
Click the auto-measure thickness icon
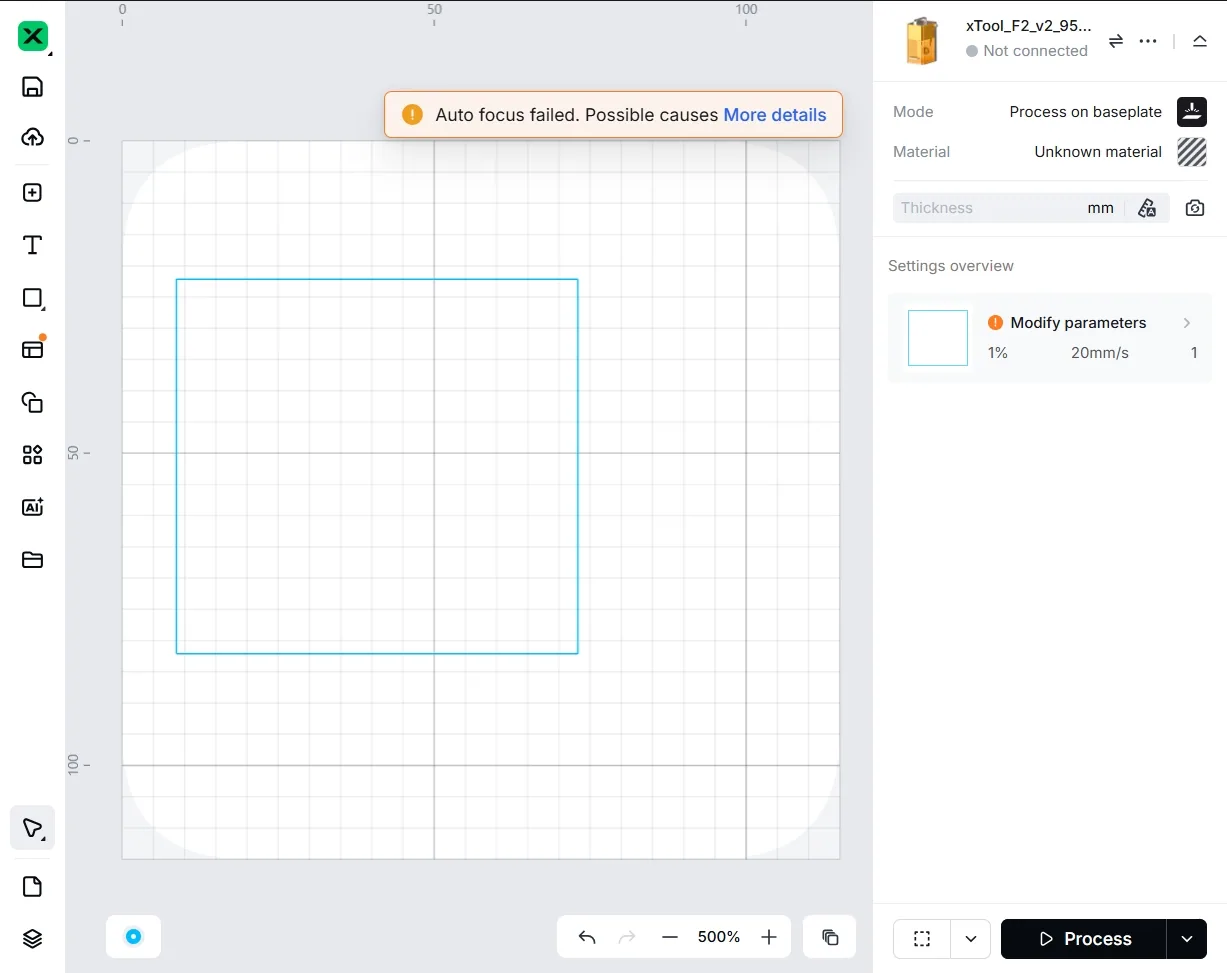pos(1147,208)
